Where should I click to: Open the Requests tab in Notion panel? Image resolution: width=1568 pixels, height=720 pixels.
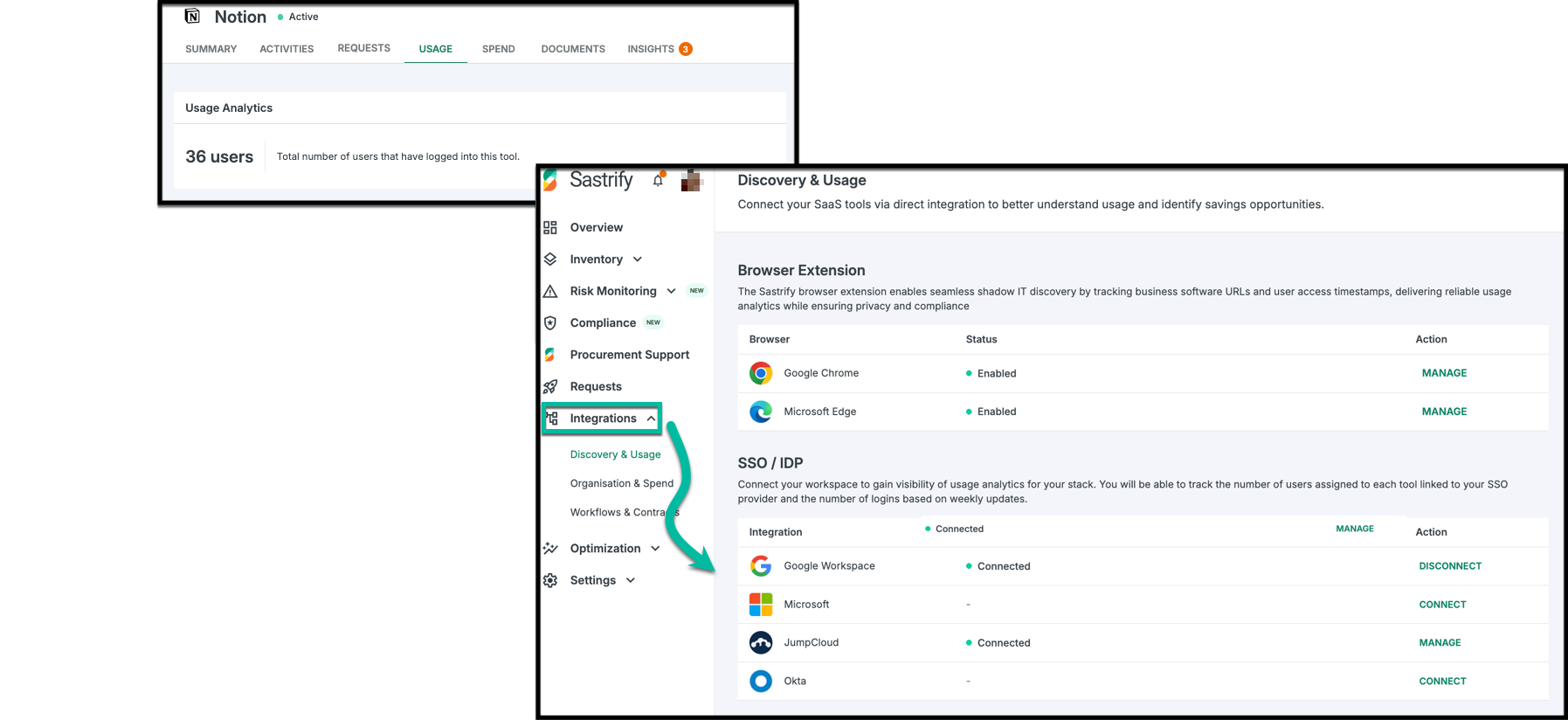coord(364,48)
